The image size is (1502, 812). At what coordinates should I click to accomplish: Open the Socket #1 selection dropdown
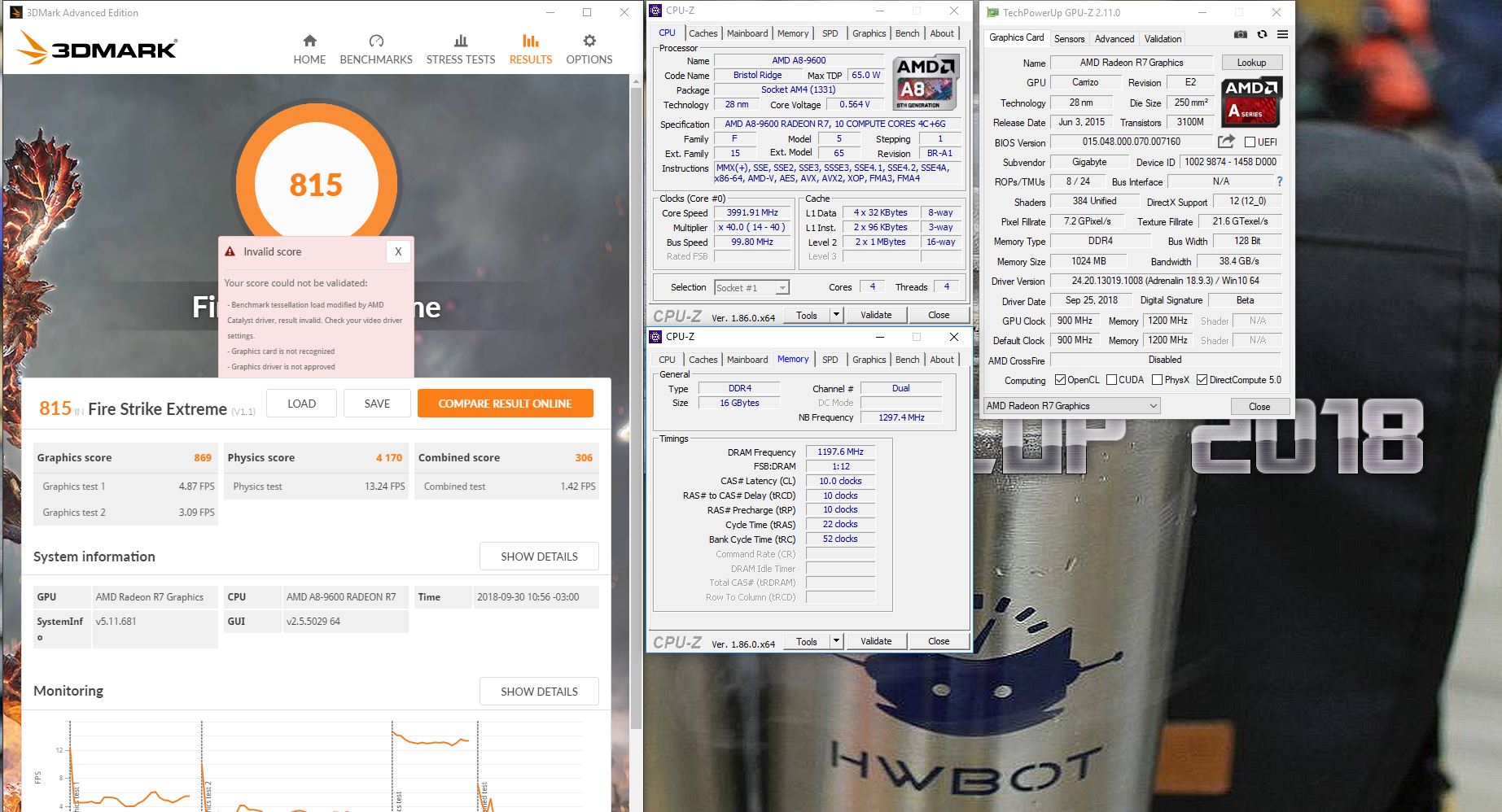coord(751,287)
